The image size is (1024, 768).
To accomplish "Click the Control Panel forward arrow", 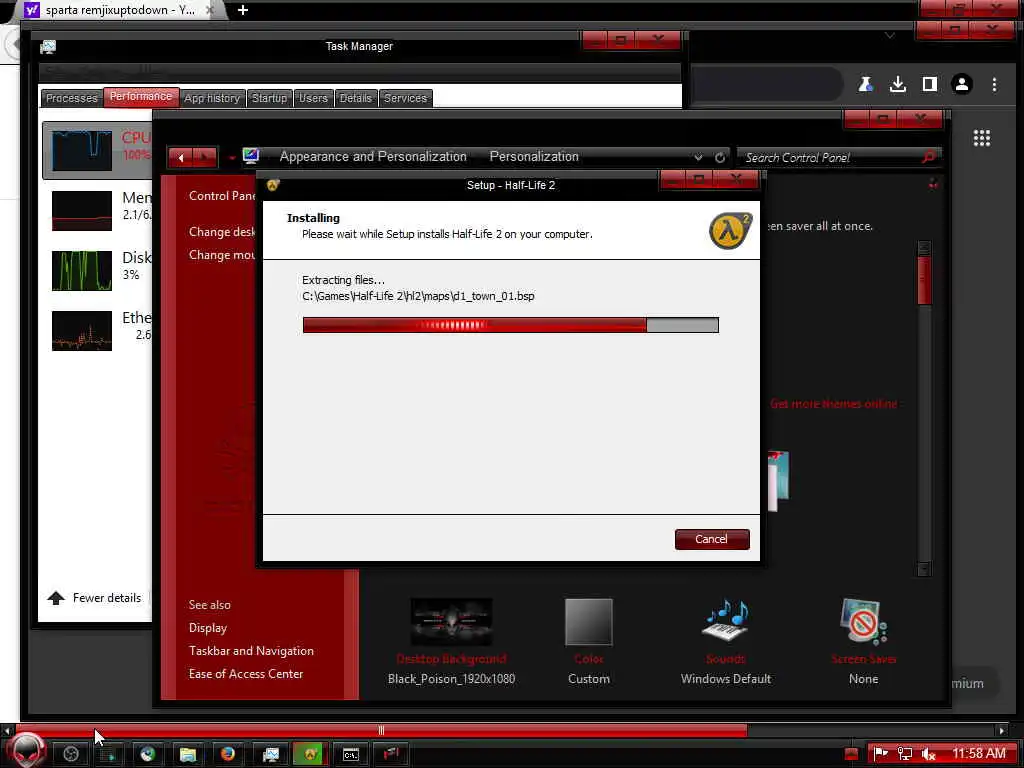I will point(204,157).
